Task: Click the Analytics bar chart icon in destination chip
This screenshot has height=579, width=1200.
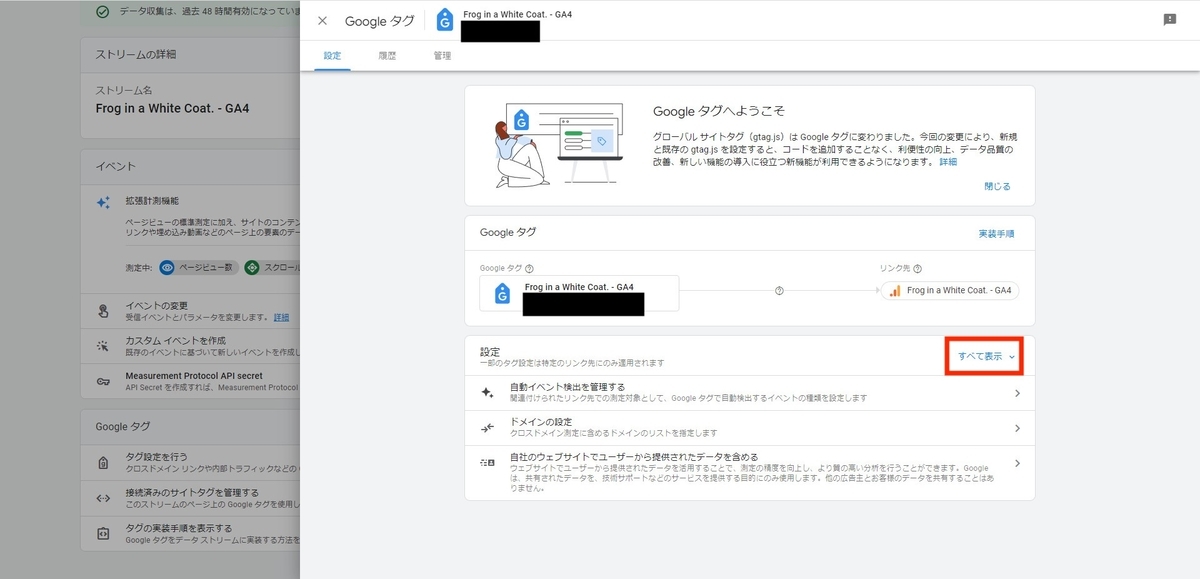Action: coord(895,290)
